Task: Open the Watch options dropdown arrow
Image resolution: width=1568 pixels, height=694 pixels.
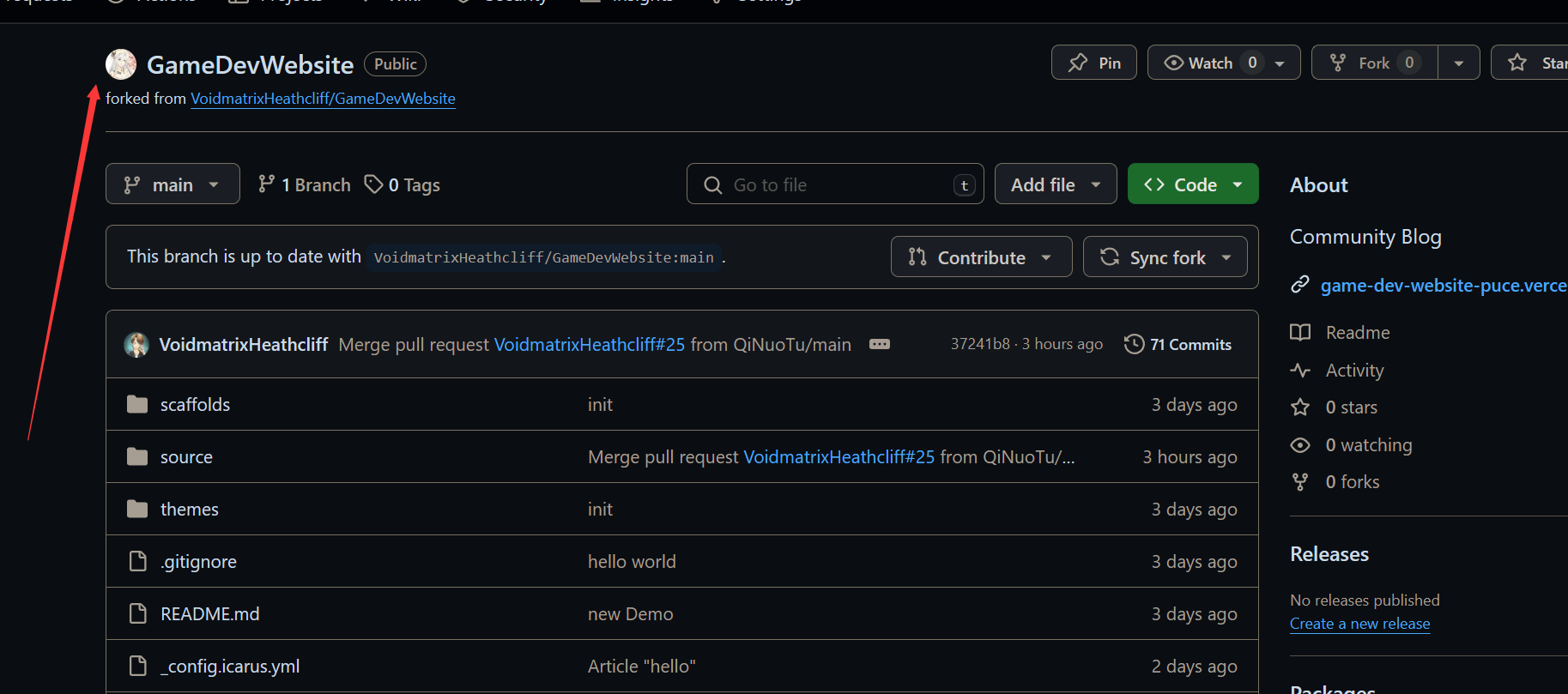Action: coord(1280,63)
